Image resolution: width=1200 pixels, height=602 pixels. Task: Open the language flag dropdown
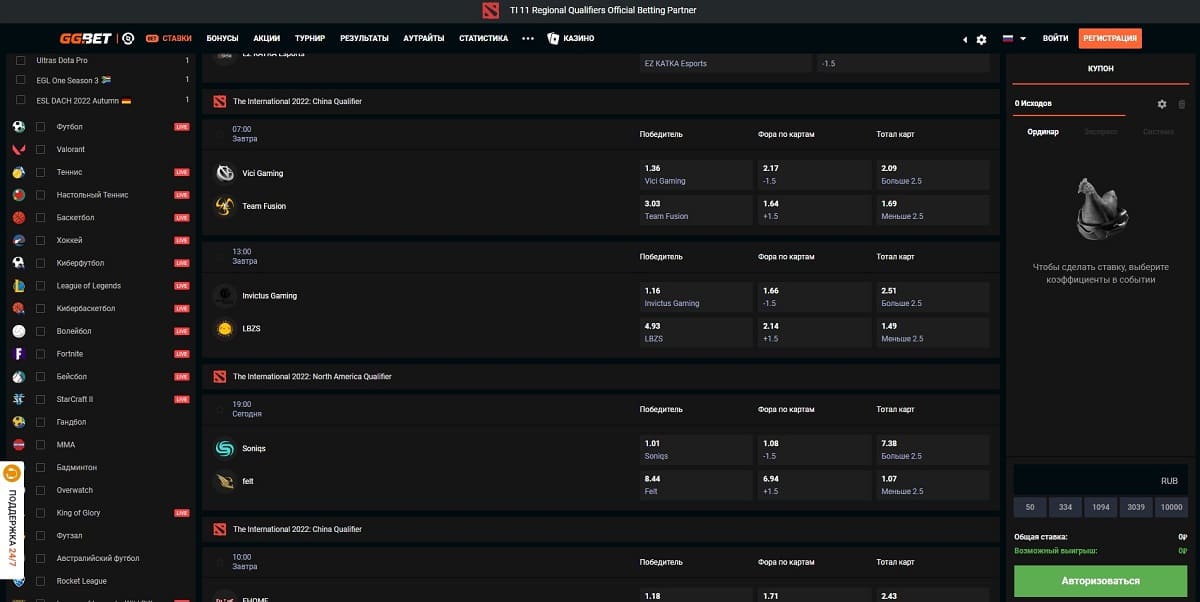(x=1015, y=39)
